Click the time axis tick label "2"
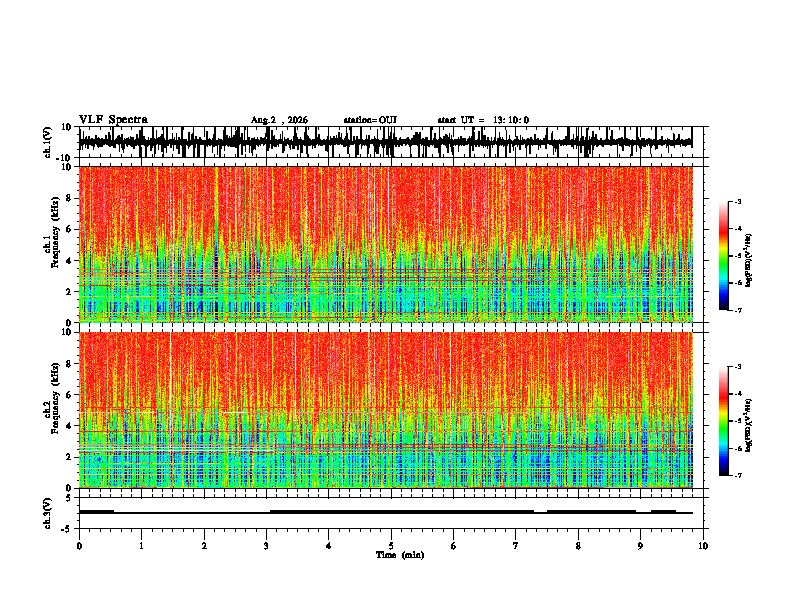This screenshot has height=612, width=792. (204, 546)
